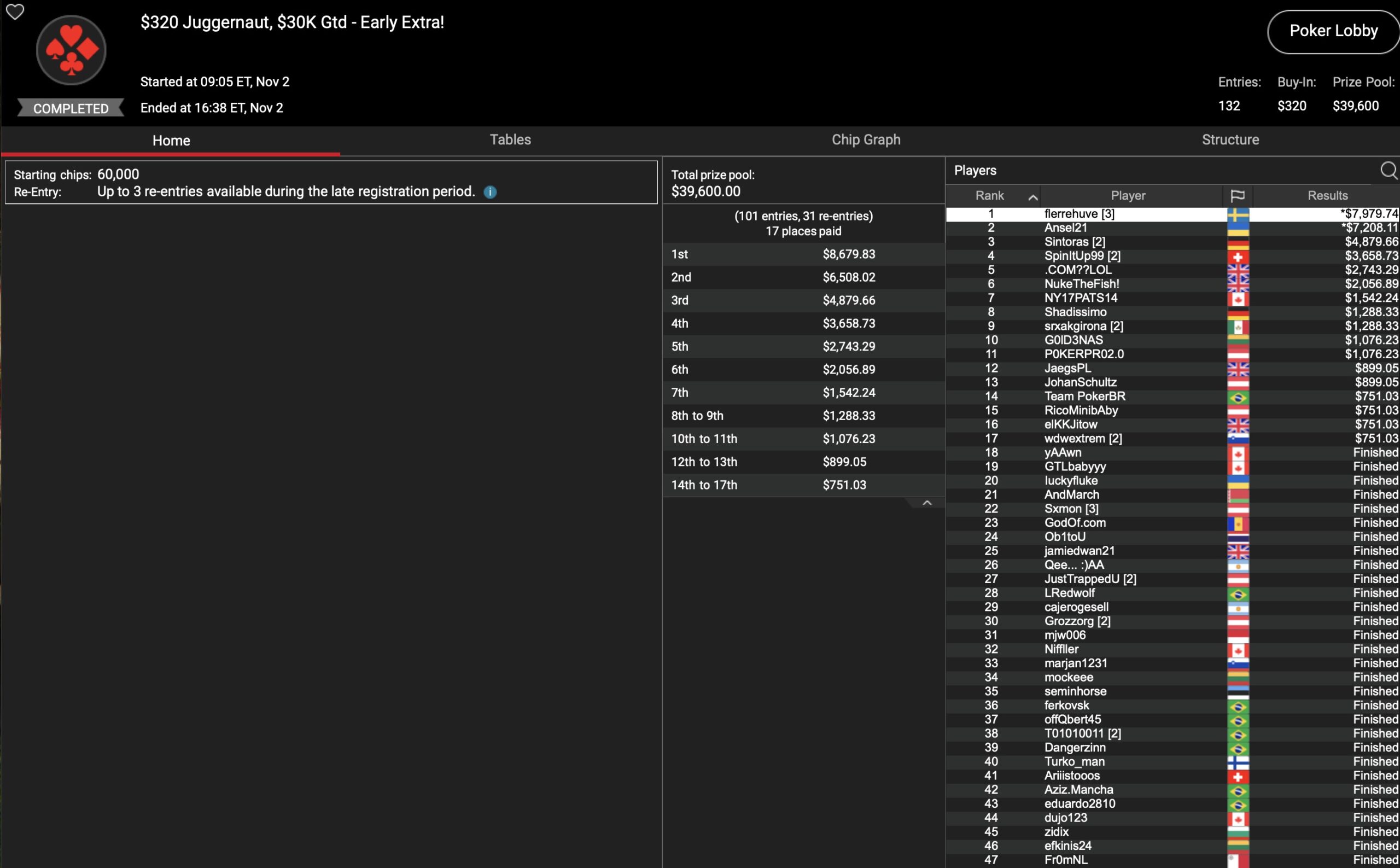Toggle Rank column sort arrow
The height and width of the screenshot is (868, 1400).
1032,197
